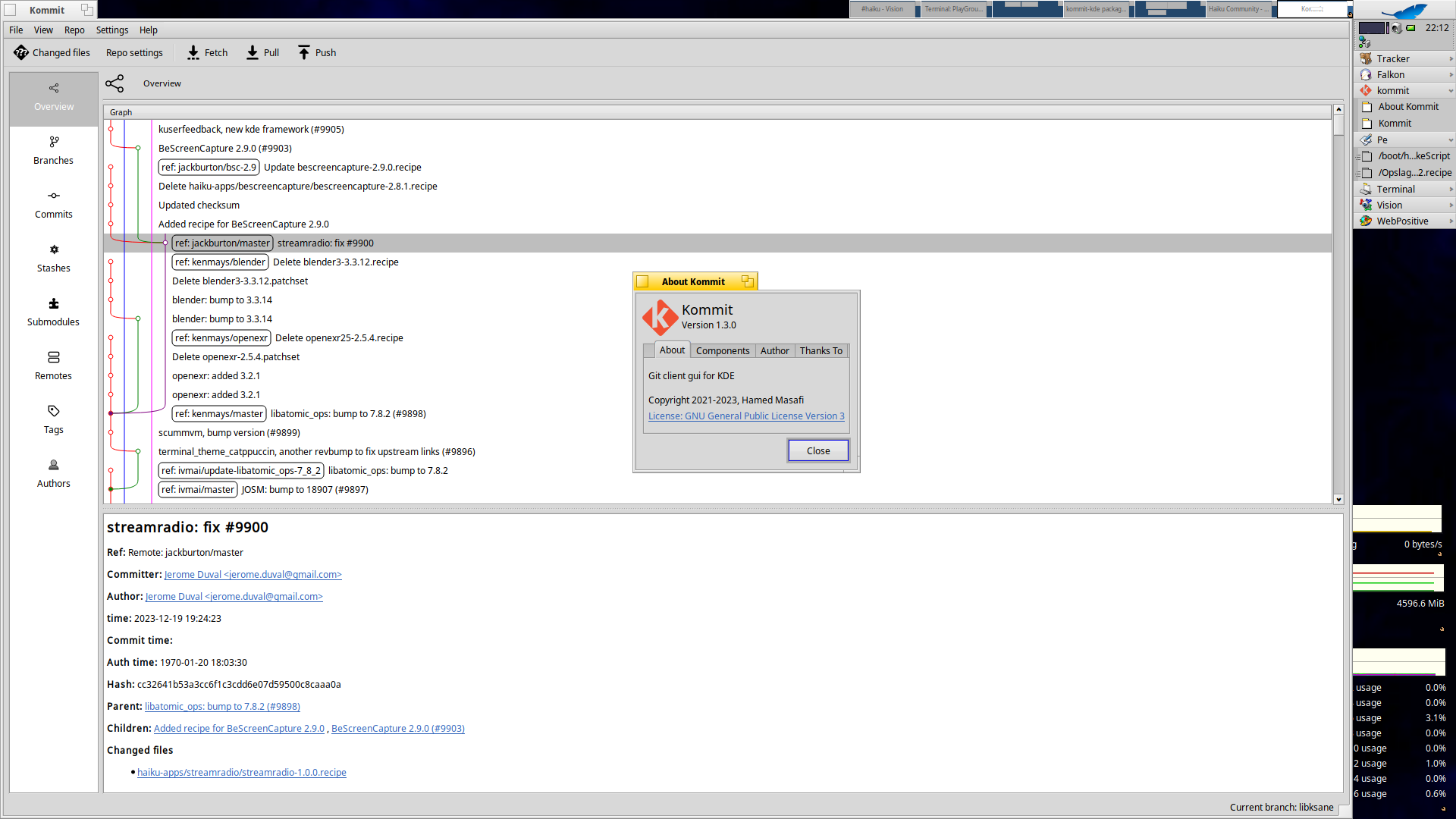Click the Falkon icon in Deskbar

(1366, 74)
